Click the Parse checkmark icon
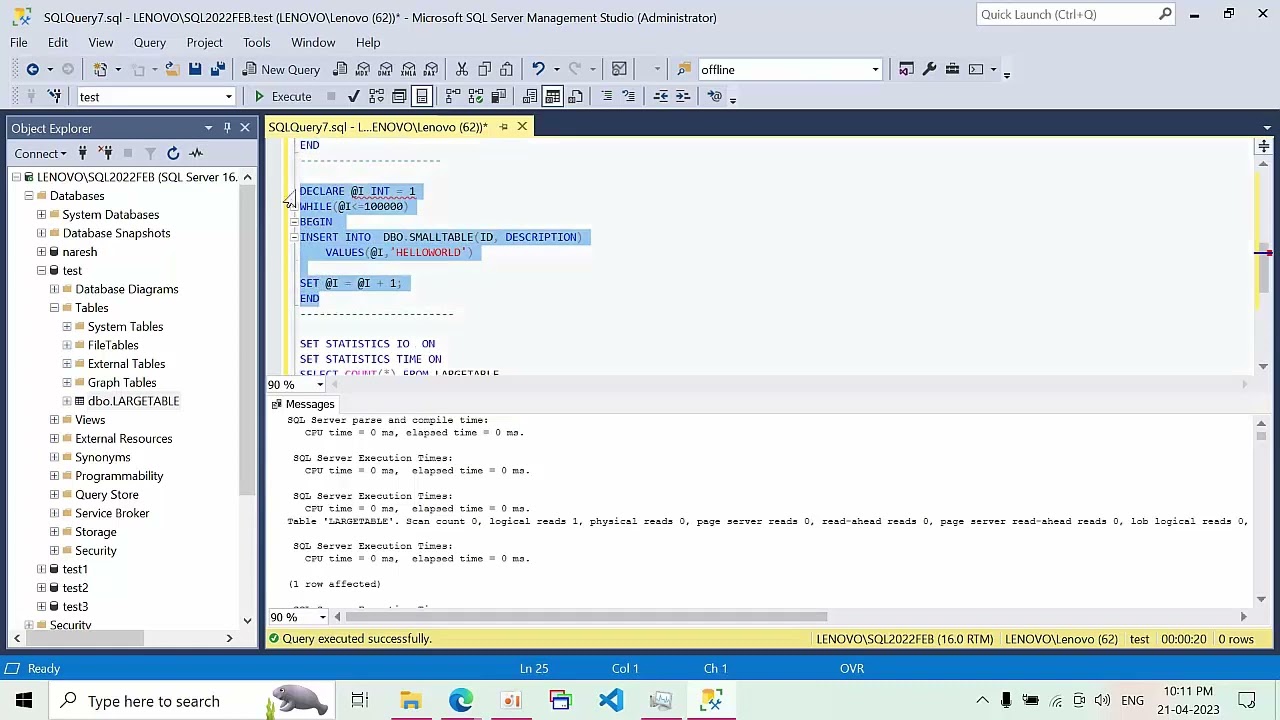Screen dimensions: 1280x720 tap(353, 96)
